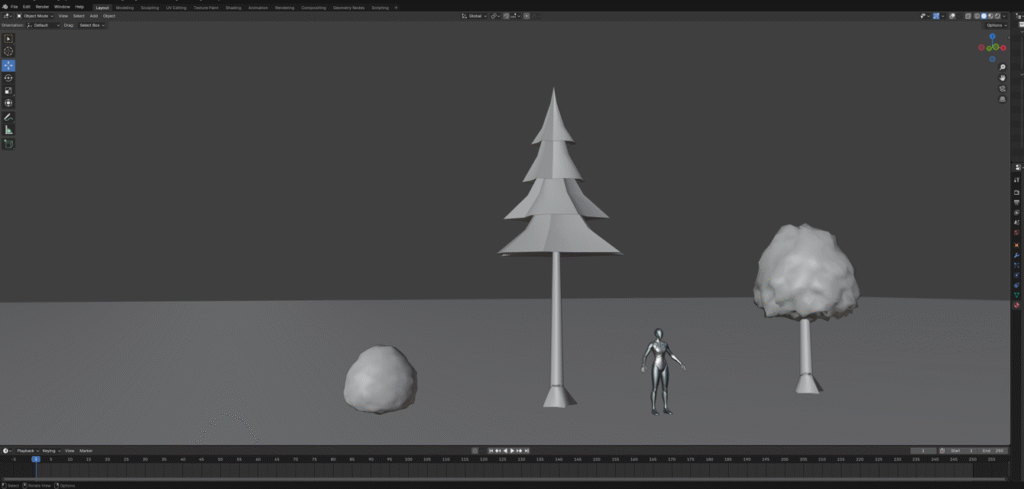Activate the Rotate tool
The height and width of the screenshot is (489, 1024).
[x=9, y=78]
